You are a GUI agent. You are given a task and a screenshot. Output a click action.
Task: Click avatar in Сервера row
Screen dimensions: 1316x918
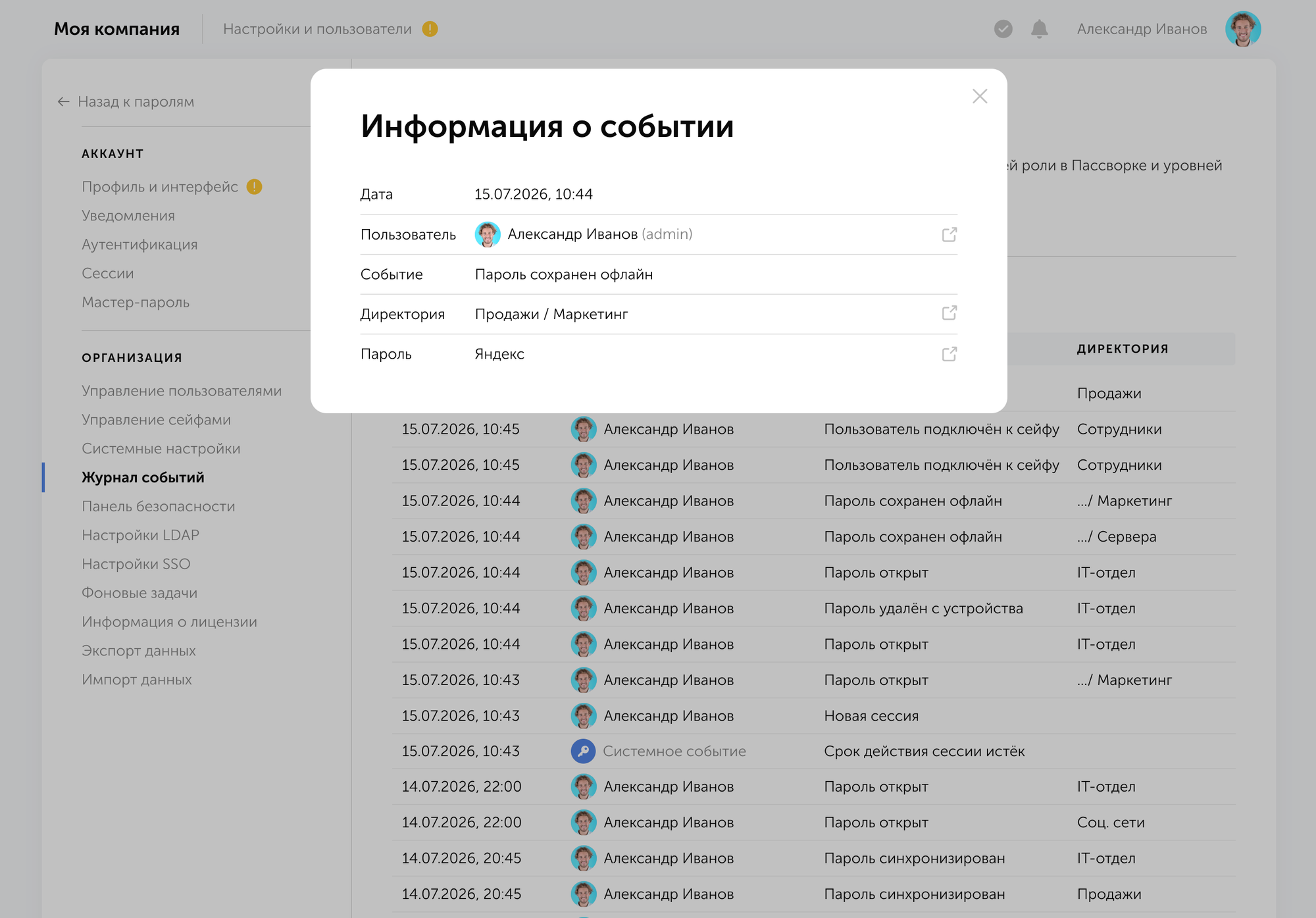coord(583,537)
